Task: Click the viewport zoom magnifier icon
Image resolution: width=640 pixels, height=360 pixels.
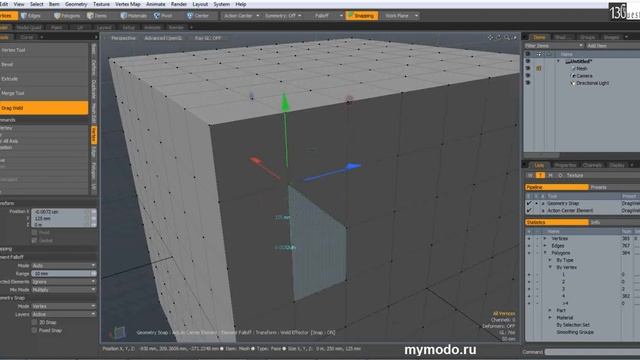Action: point(507,38)
